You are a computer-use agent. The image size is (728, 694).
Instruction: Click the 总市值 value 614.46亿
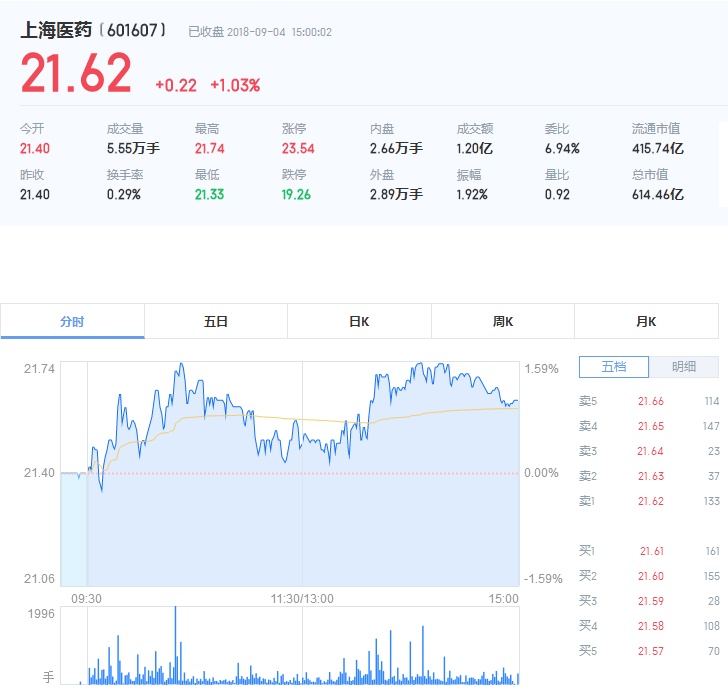(x=657, y=194)
